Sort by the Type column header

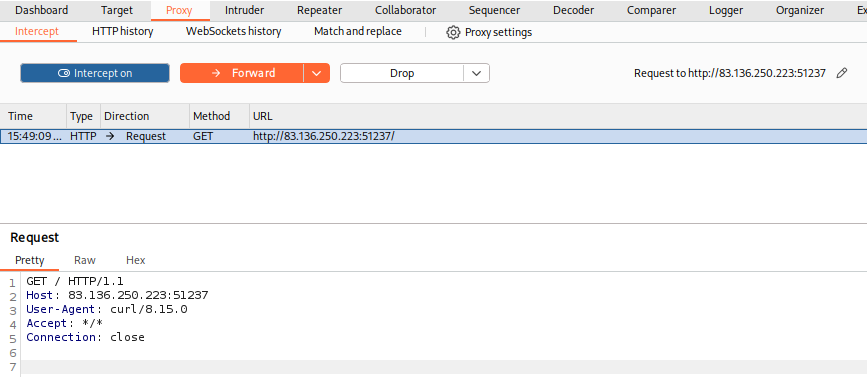(83, 116)
